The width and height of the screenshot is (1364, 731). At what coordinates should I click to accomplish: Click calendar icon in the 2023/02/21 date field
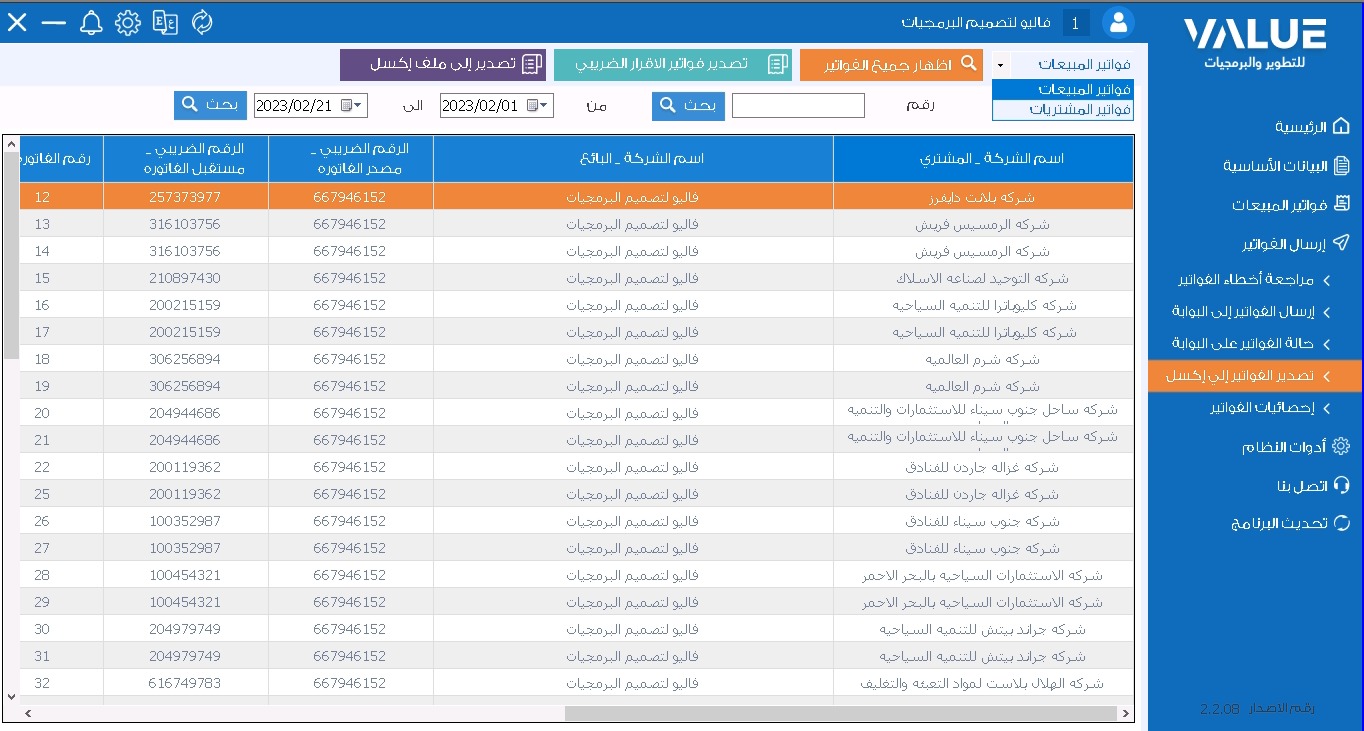coord(347,105)
